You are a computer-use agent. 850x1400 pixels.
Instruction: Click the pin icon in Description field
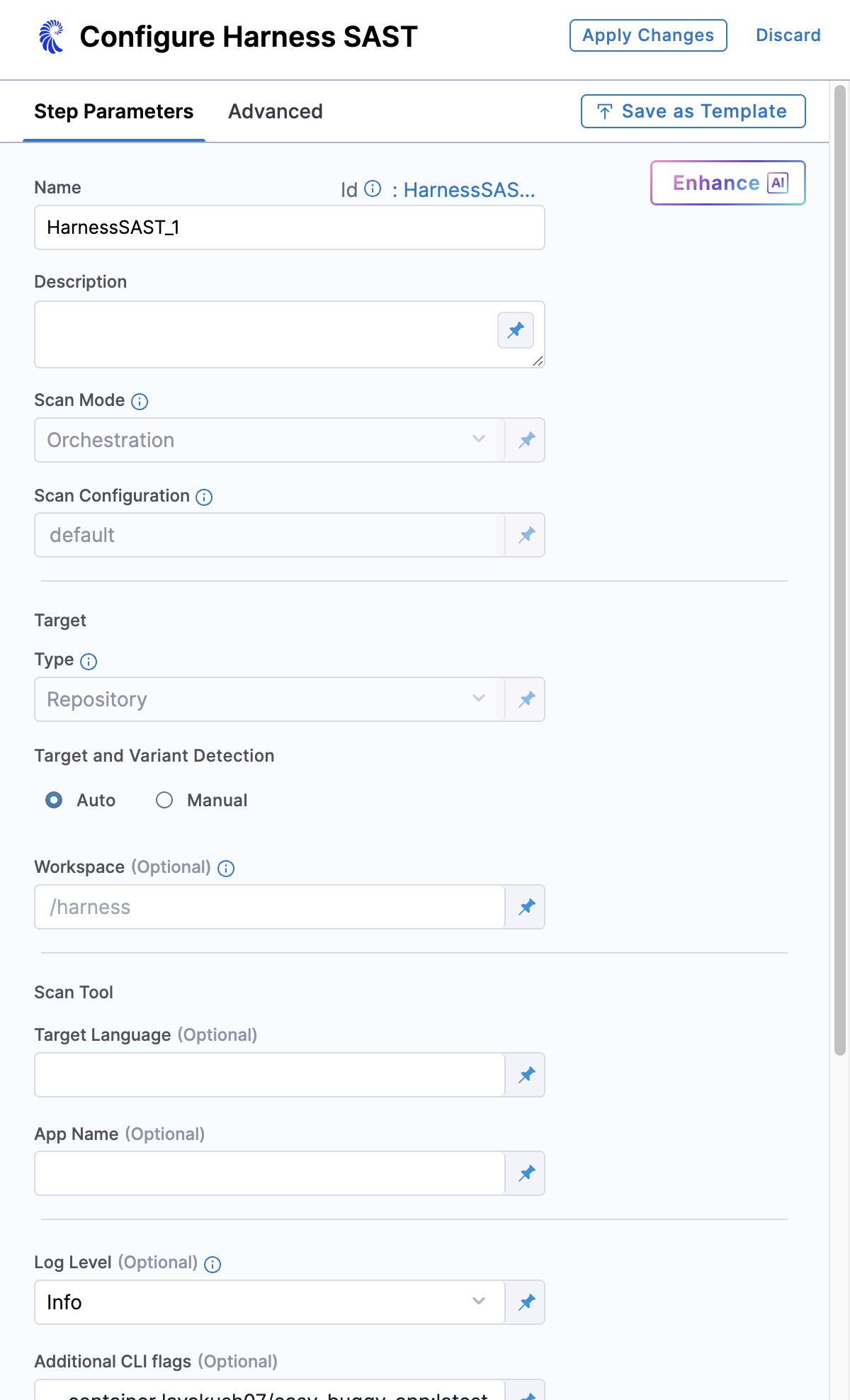click(516, 330)
